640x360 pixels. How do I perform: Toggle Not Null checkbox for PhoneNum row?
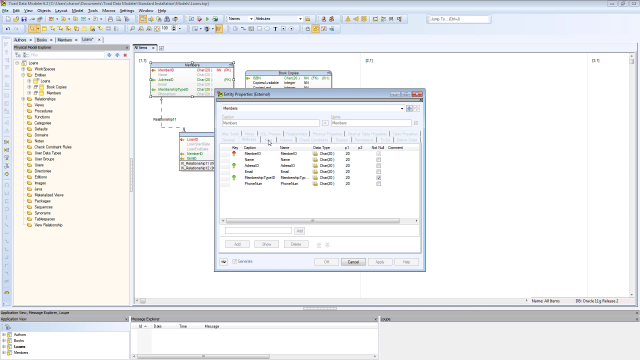(x=378, y=184)
